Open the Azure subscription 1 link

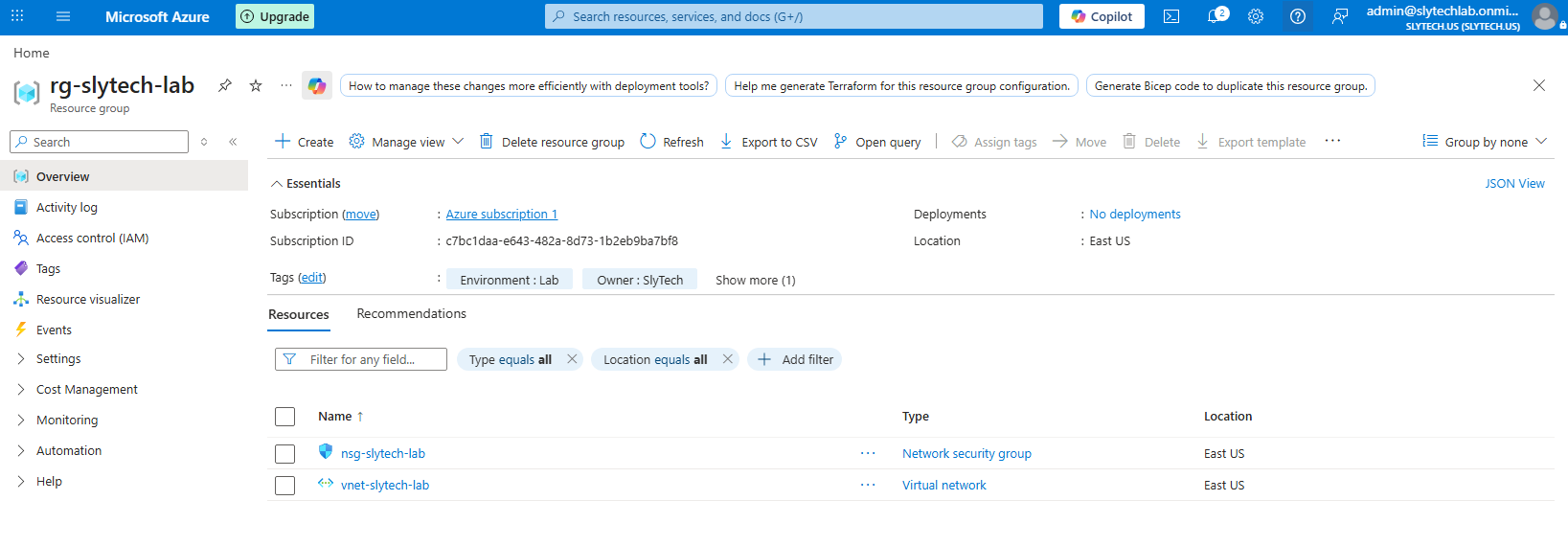coord(501,214)
